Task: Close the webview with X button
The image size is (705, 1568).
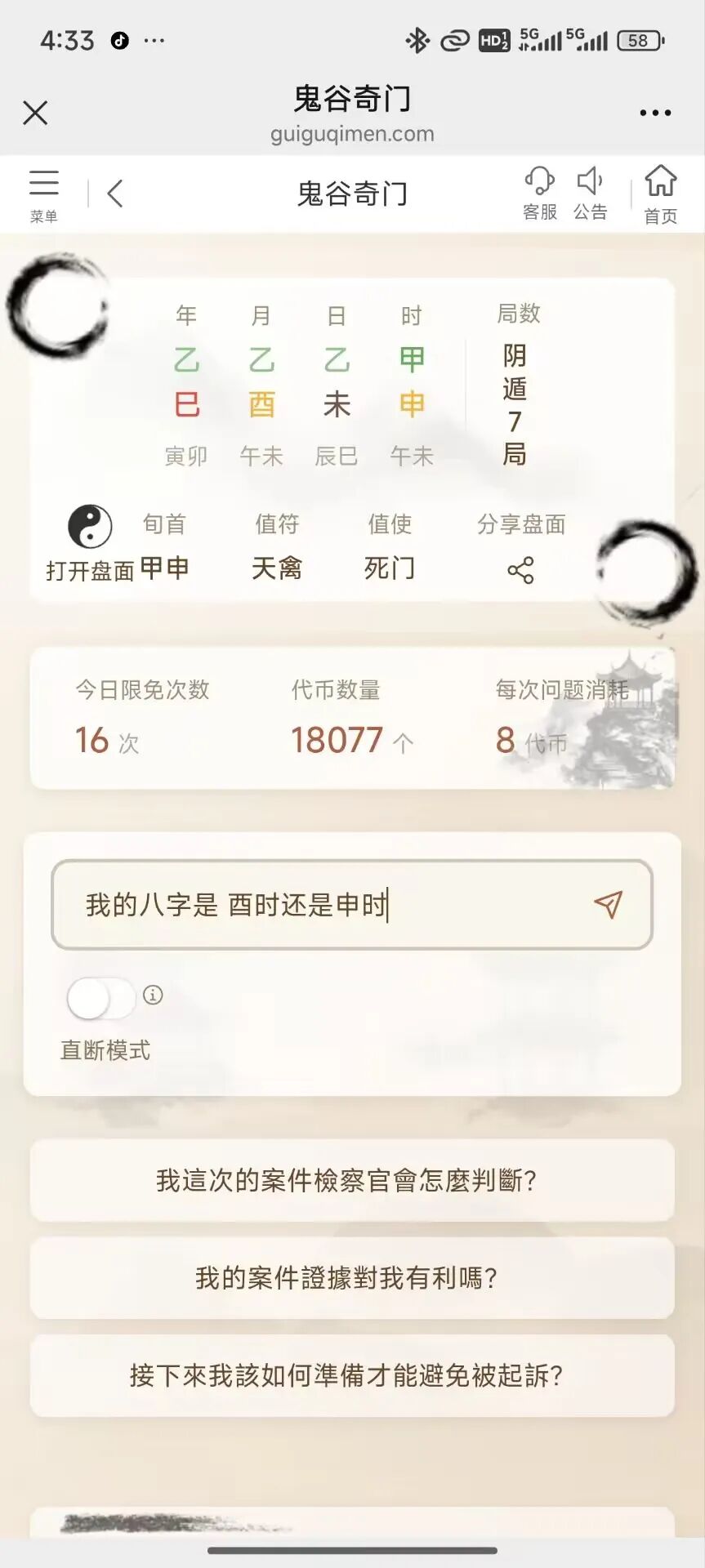Action: [35, 113]
